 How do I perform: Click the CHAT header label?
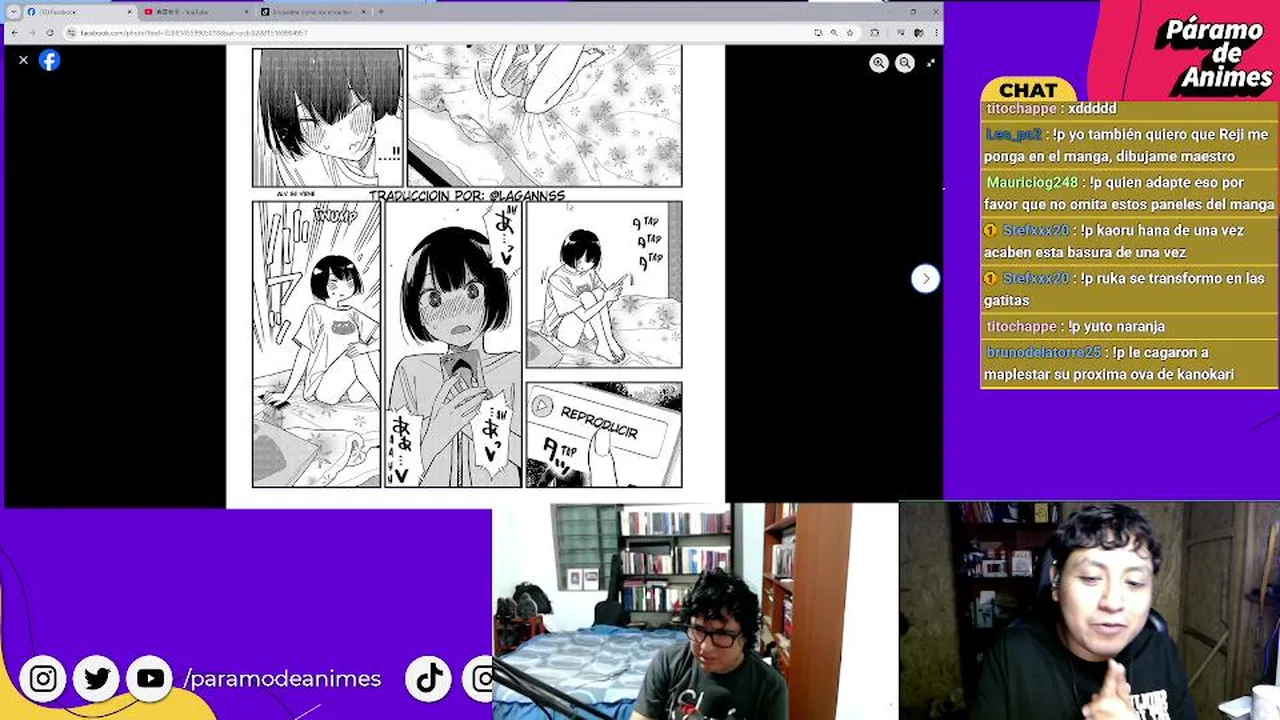click(x=1027, y=91)
